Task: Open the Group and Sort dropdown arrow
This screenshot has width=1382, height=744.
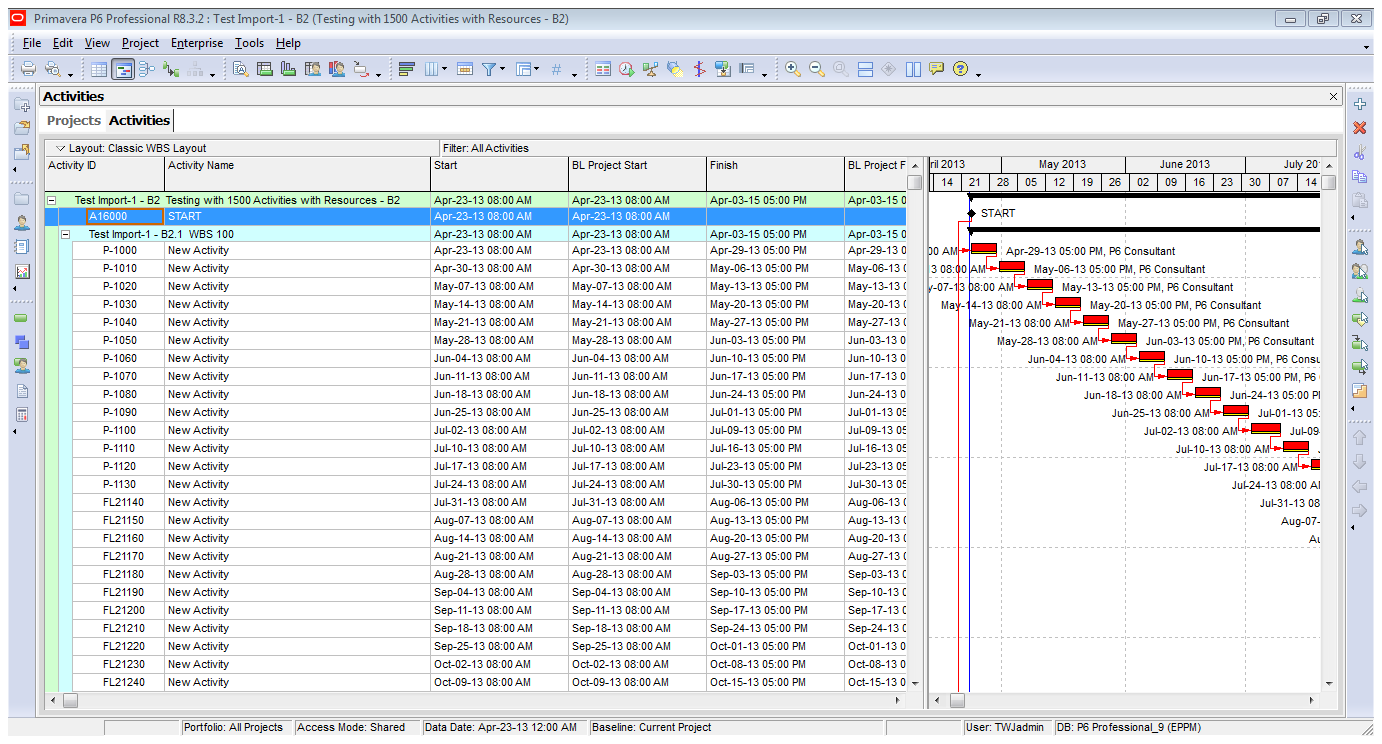Action: click(537, 70)
